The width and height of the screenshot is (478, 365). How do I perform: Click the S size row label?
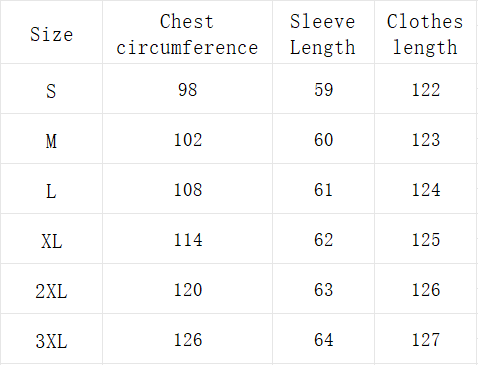pos(51,91)
